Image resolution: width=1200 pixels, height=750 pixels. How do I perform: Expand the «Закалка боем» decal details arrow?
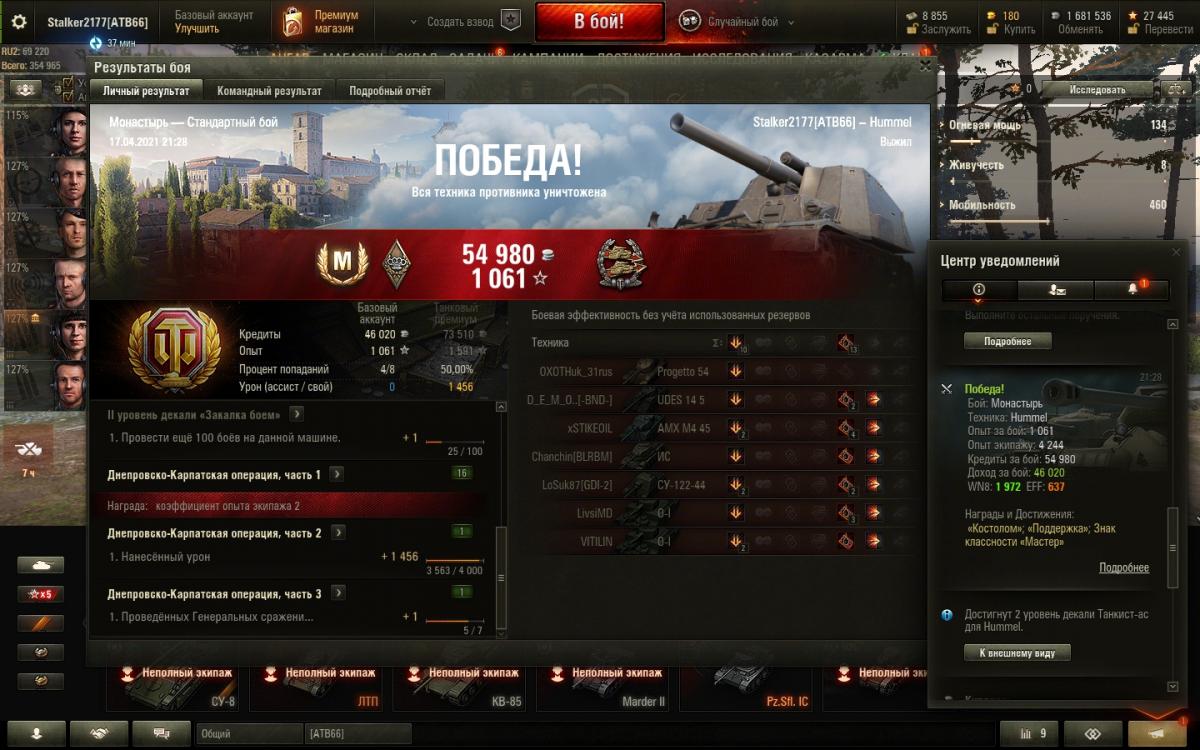tap(297, 414)
